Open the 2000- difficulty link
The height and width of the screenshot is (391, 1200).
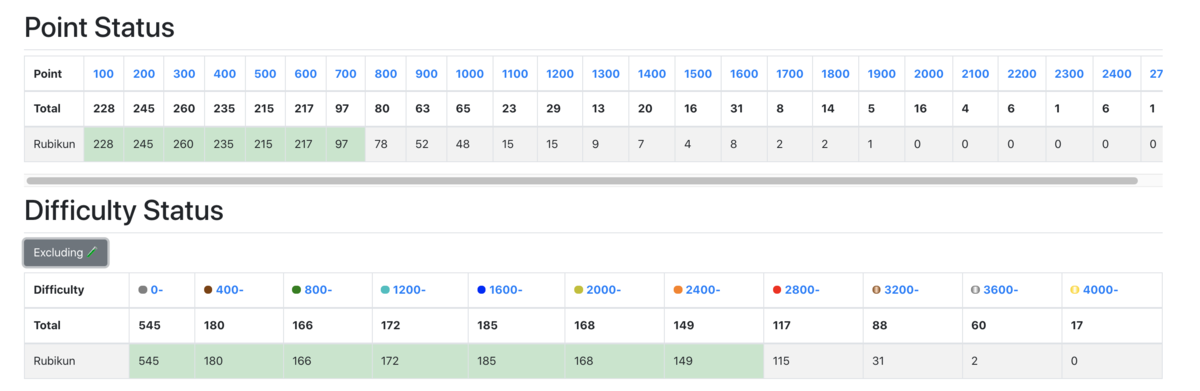pos(604,290)
